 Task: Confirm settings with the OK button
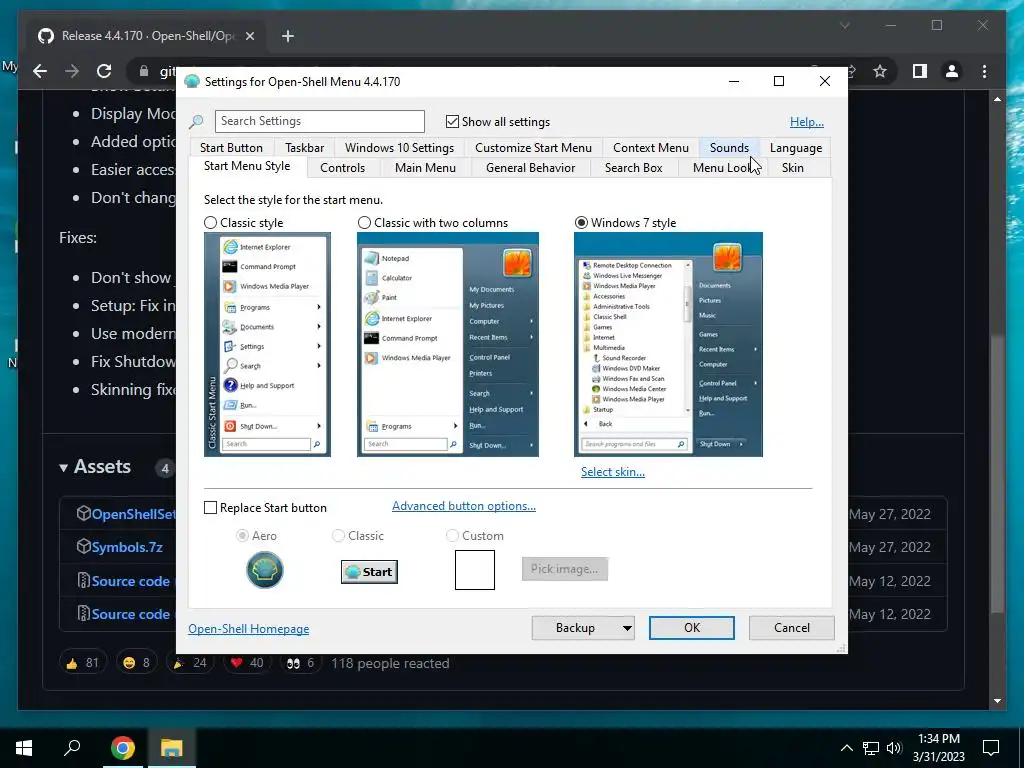pyautogui.click(x=692, y=628)
